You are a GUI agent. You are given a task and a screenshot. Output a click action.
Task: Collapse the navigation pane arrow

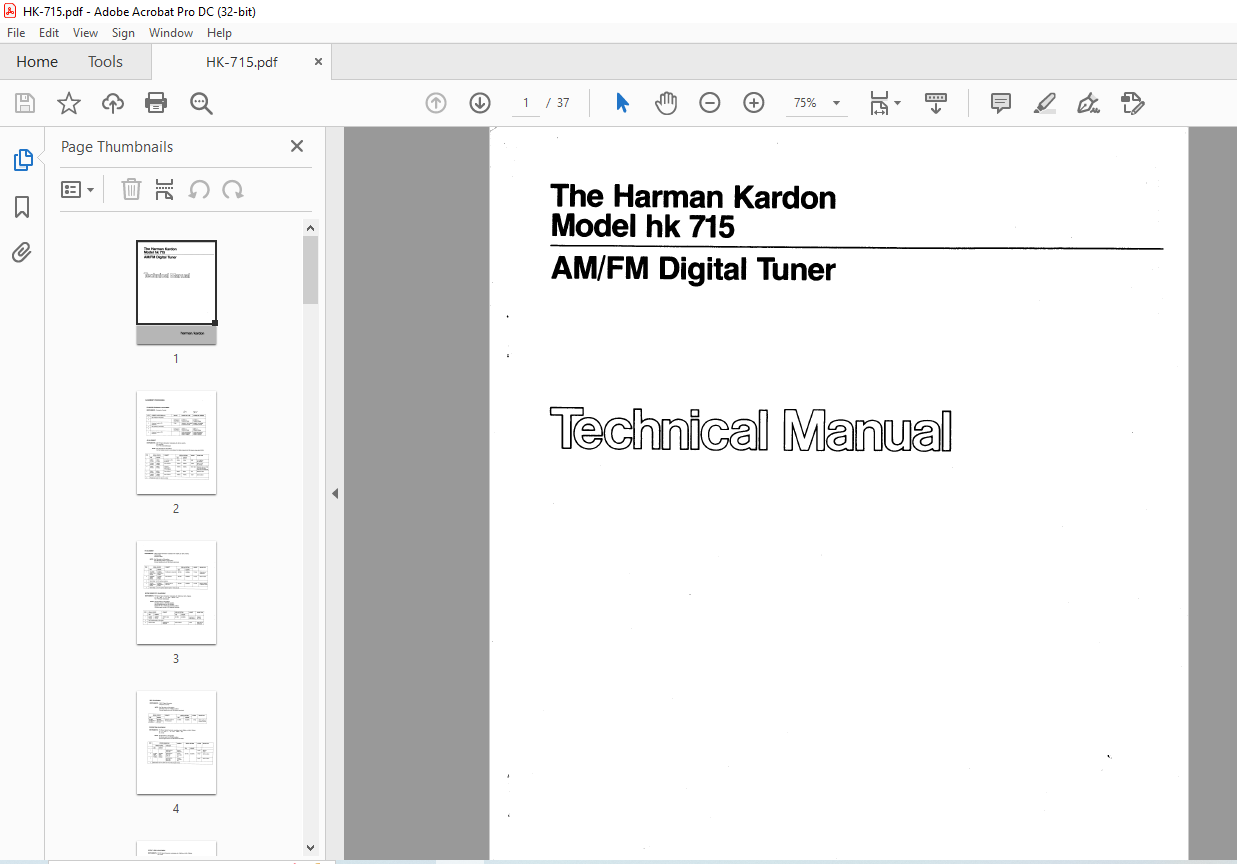click(335, 493)
